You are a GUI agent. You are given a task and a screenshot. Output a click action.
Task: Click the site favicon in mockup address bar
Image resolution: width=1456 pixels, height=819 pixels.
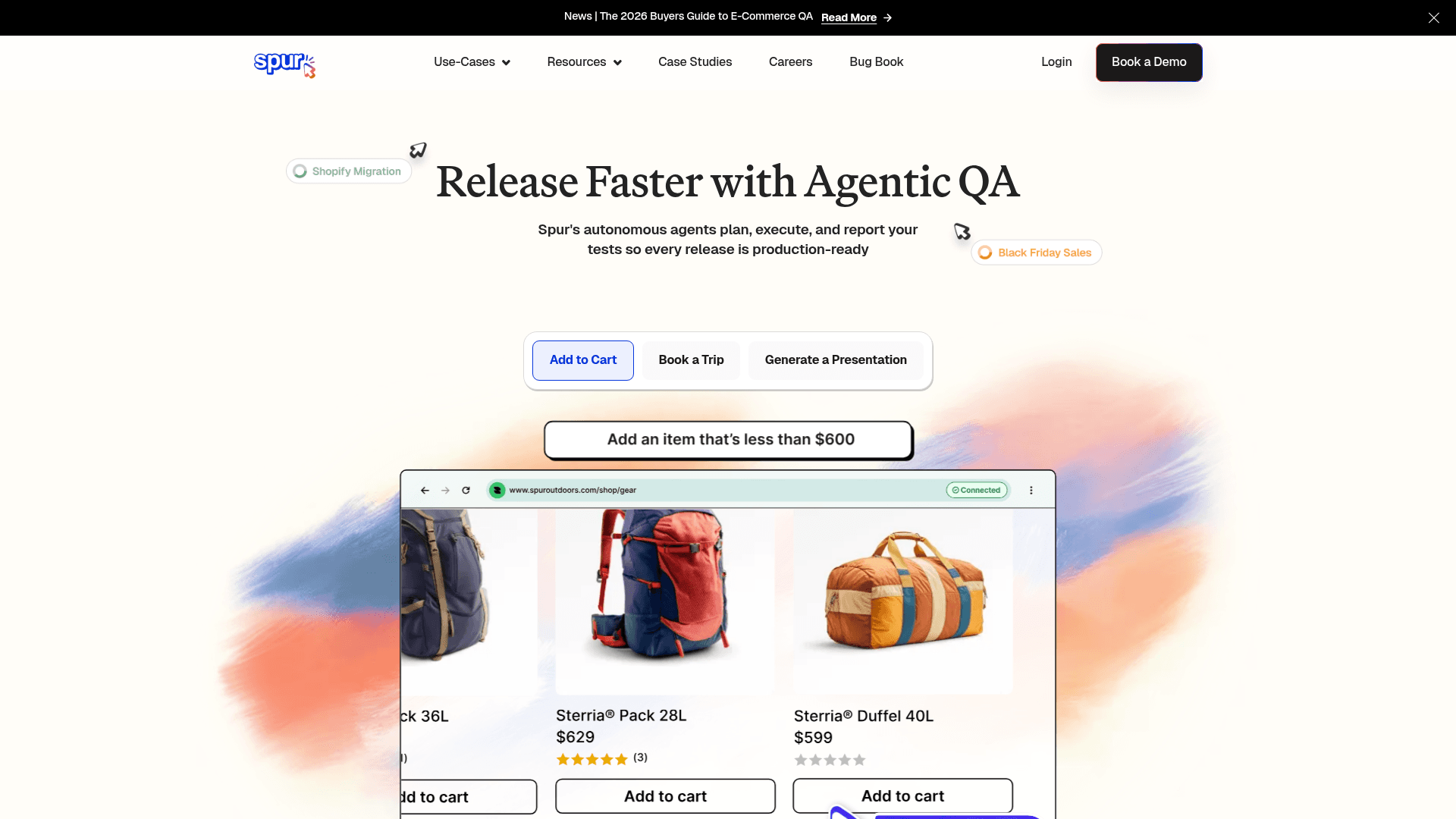(497, 491)
